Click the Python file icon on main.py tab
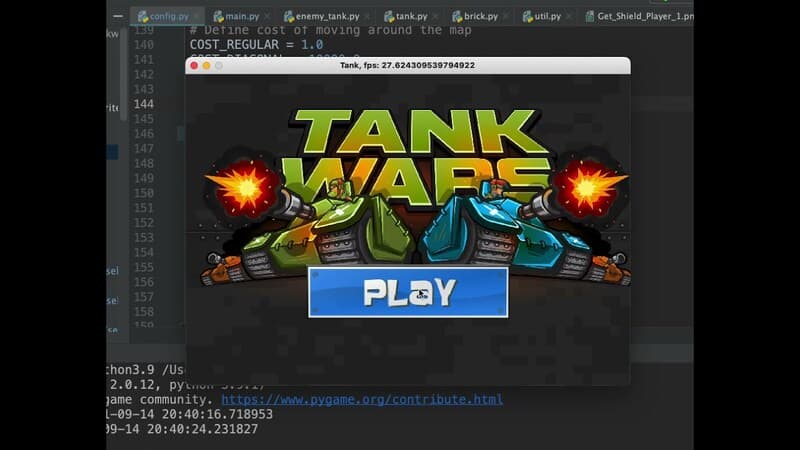 [218, 17]
